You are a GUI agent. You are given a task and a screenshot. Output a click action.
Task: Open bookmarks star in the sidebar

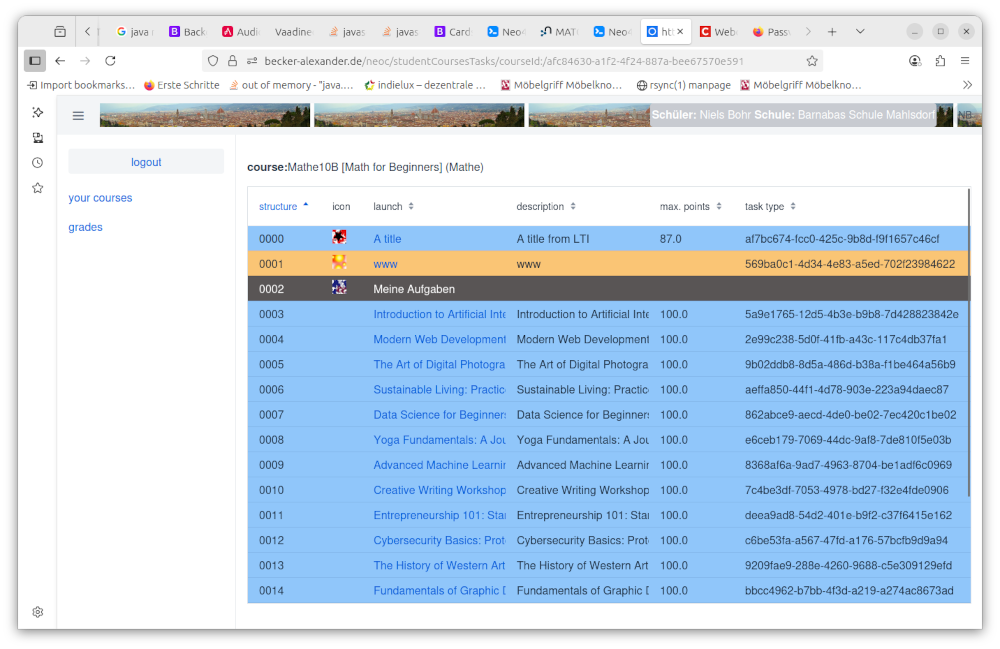click(37, 188)
